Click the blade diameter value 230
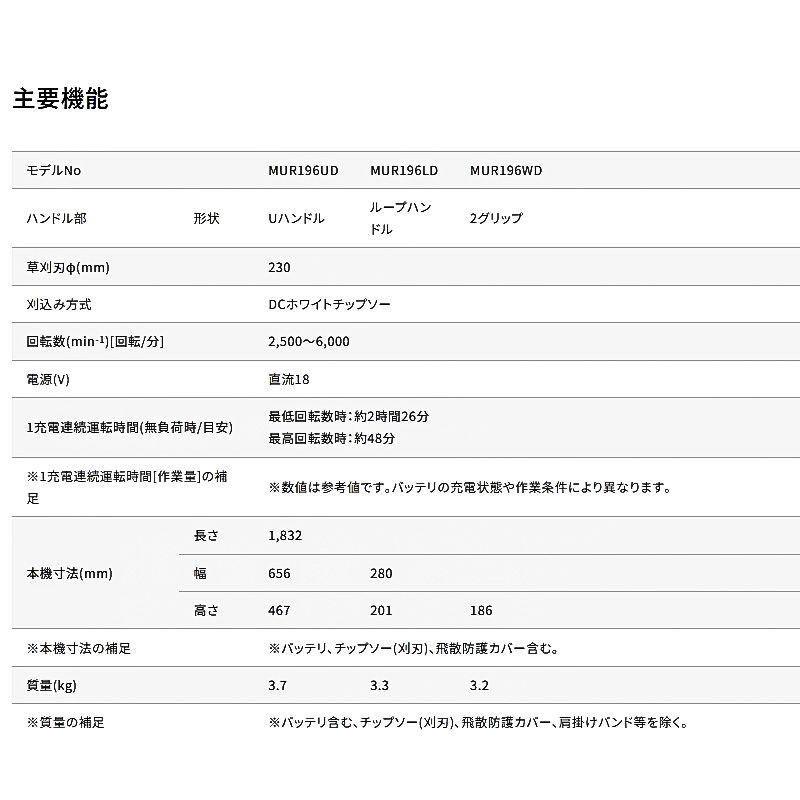The height and width of the screenshot is (800, 800). tap(279, 267)
